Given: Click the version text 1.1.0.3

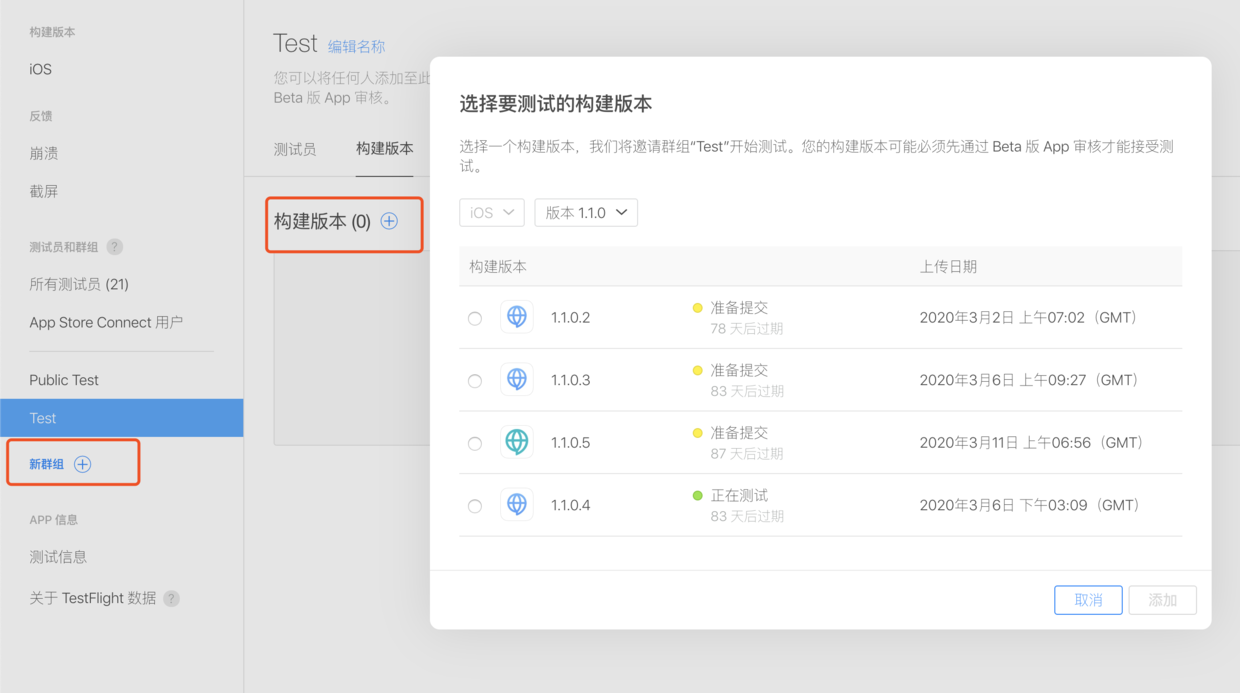Looking at the screenshot, I should pyautogui.click(x=571, y=380).
